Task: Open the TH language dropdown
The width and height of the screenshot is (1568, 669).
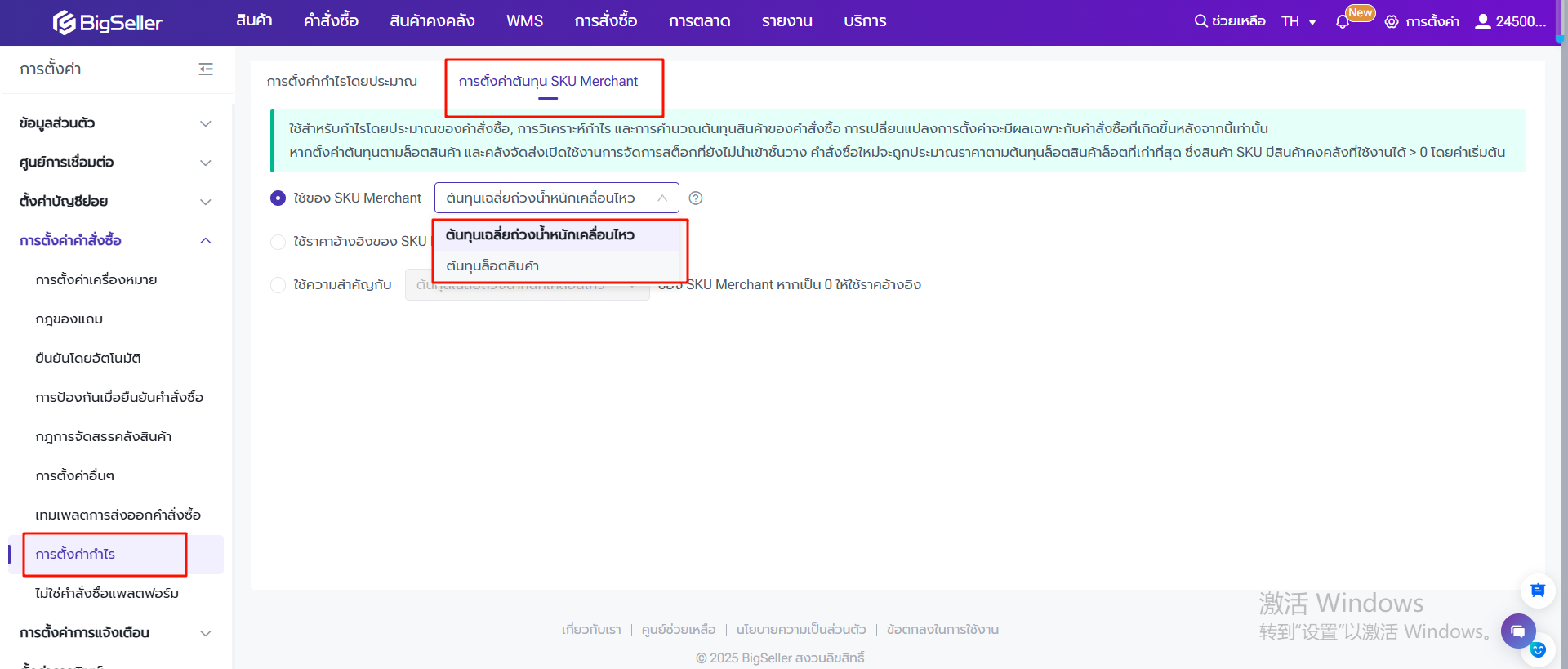Action: click(1298, 22)
